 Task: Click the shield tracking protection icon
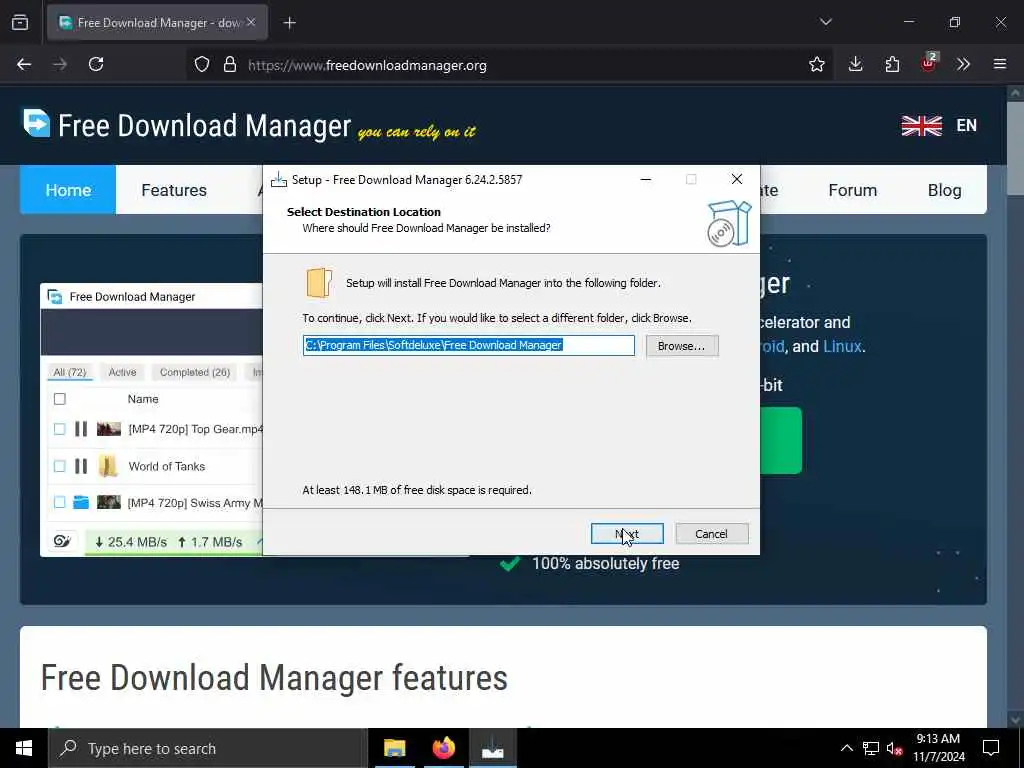(202, 65)
